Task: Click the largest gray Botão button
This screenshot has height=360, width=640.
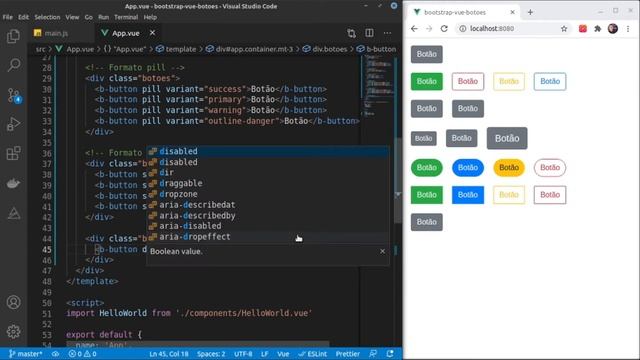Action: 507,138
